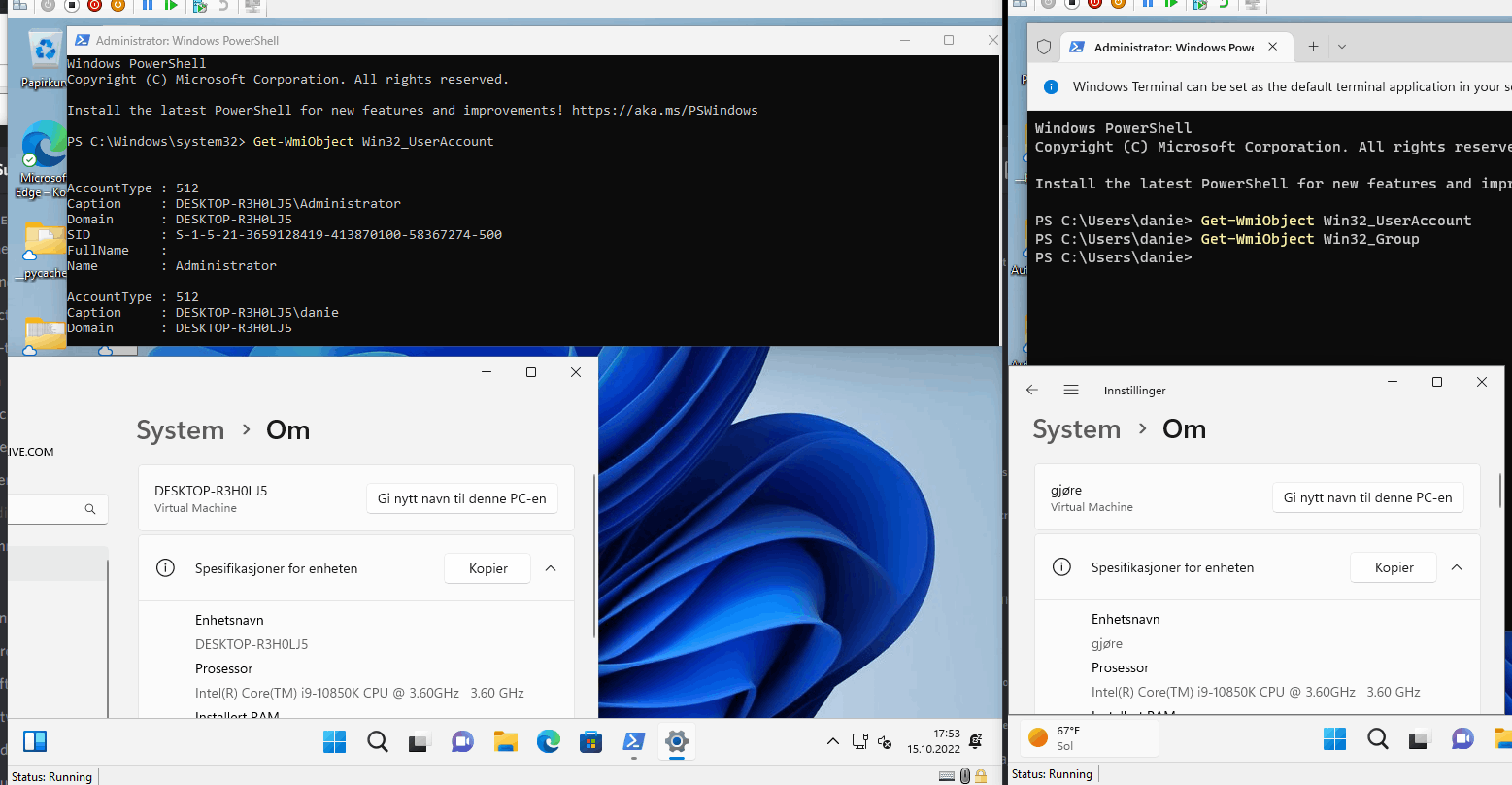Open Teams Chat on left VM taskbar
1512x785 pixels.
pos(462,741)
